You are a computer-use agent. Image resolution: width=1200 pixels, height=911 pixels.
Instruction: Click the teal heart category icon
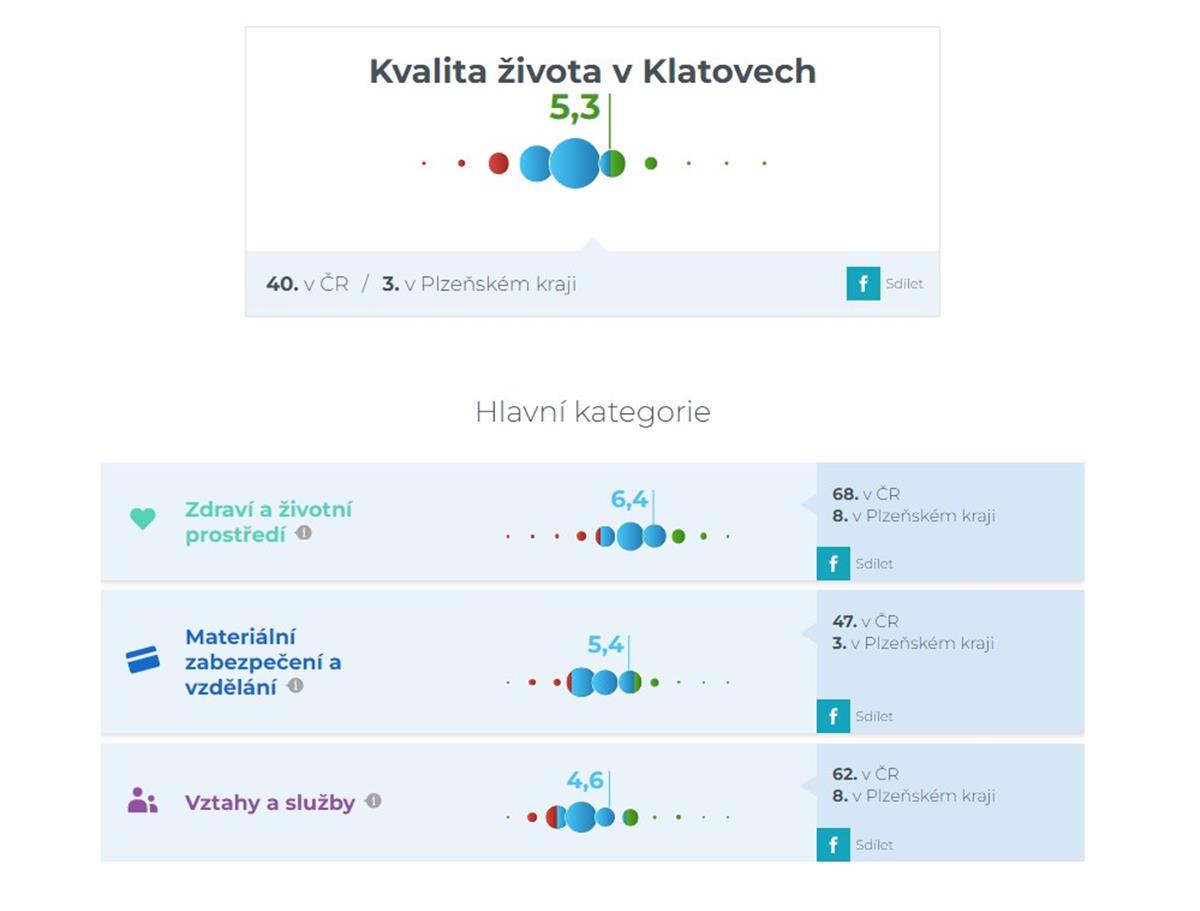143,519
